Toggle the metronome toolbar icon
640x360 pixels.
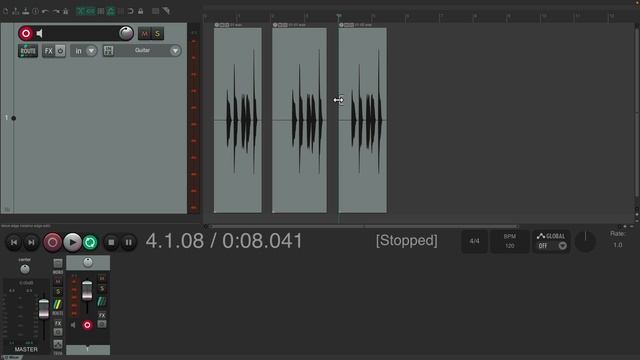(65, 11)
